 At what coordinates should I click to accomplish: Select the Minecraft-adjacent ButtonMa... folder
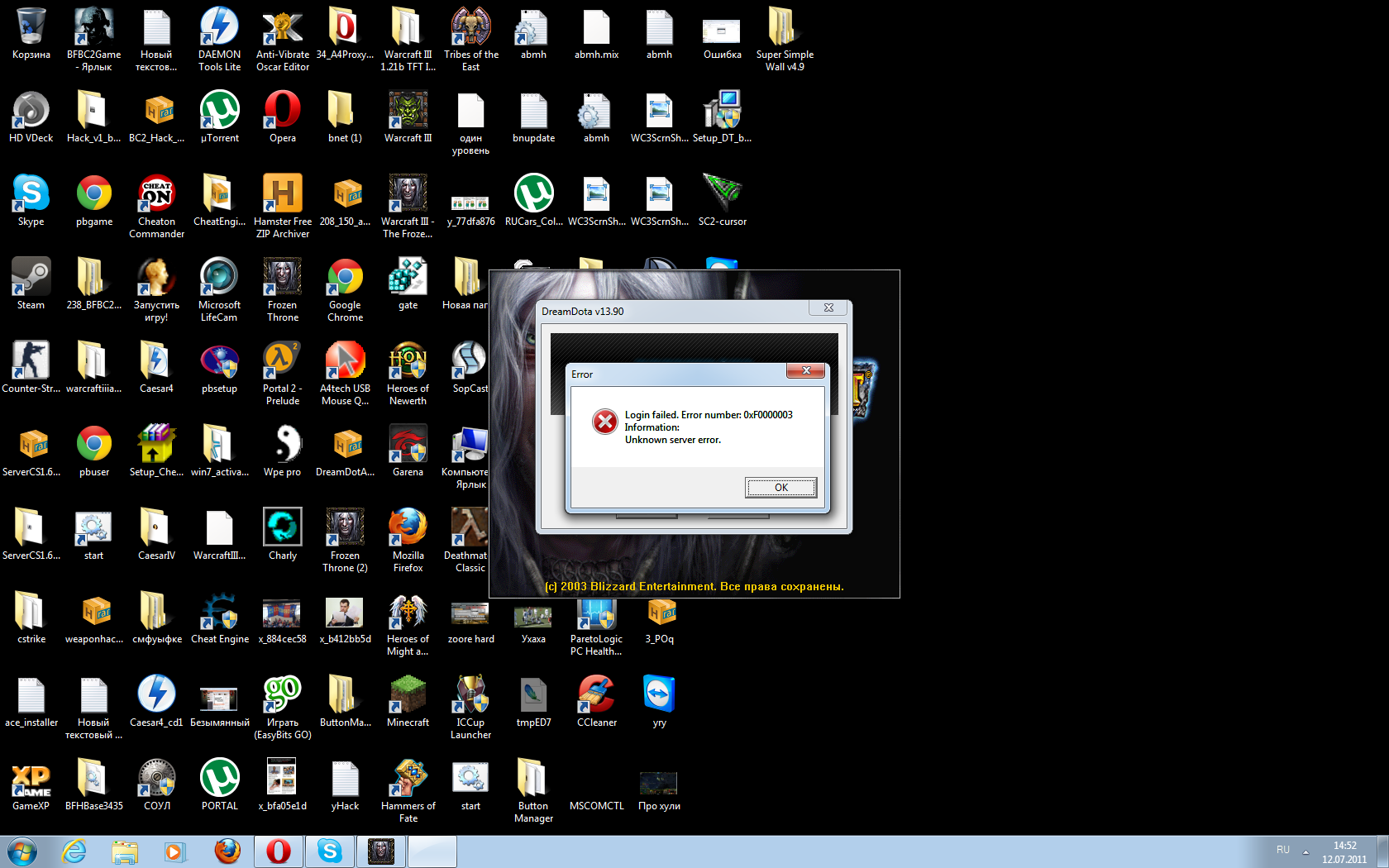[x=346, y=702]
